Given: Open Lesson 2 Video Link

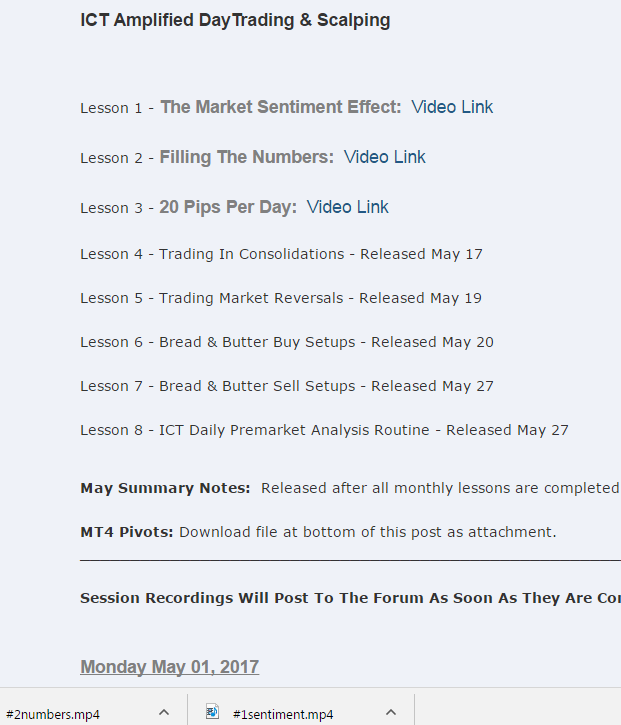Looking at the screenshot, I should click(x=385, y=157).
